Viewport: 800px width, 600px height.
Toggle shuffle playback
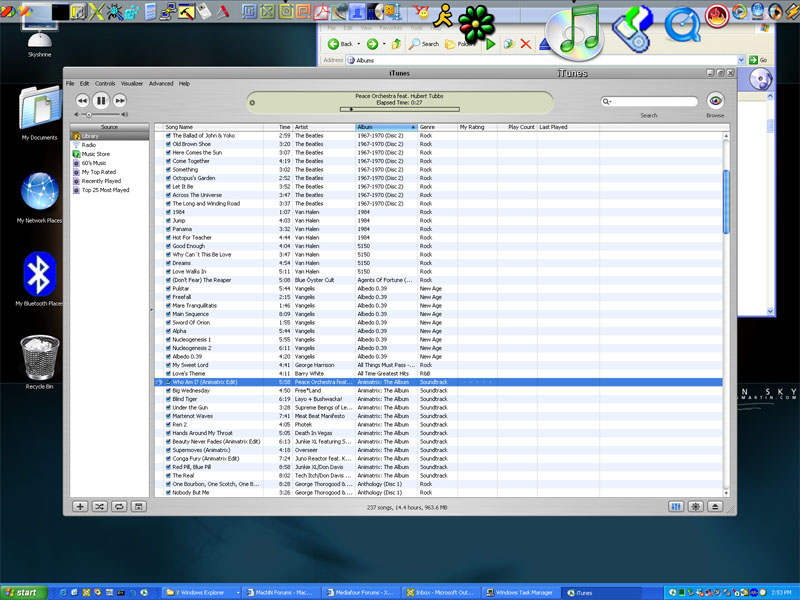pos(100,507)
